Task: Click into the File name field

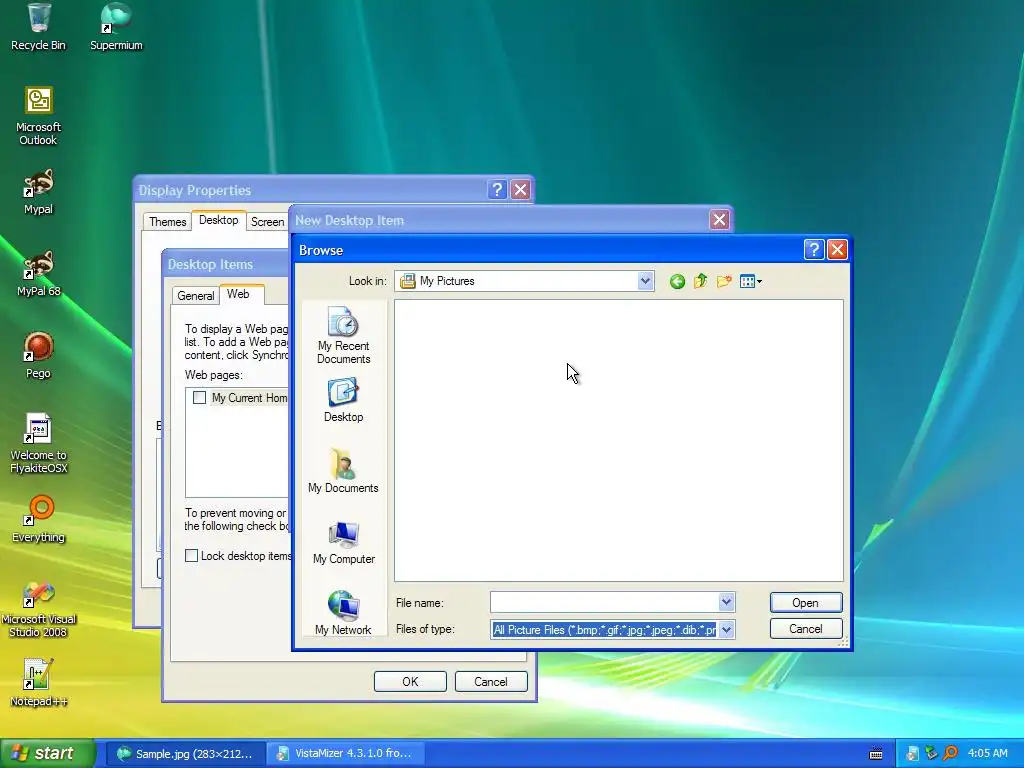Action: pyautogui.click(x=605, y=602)
